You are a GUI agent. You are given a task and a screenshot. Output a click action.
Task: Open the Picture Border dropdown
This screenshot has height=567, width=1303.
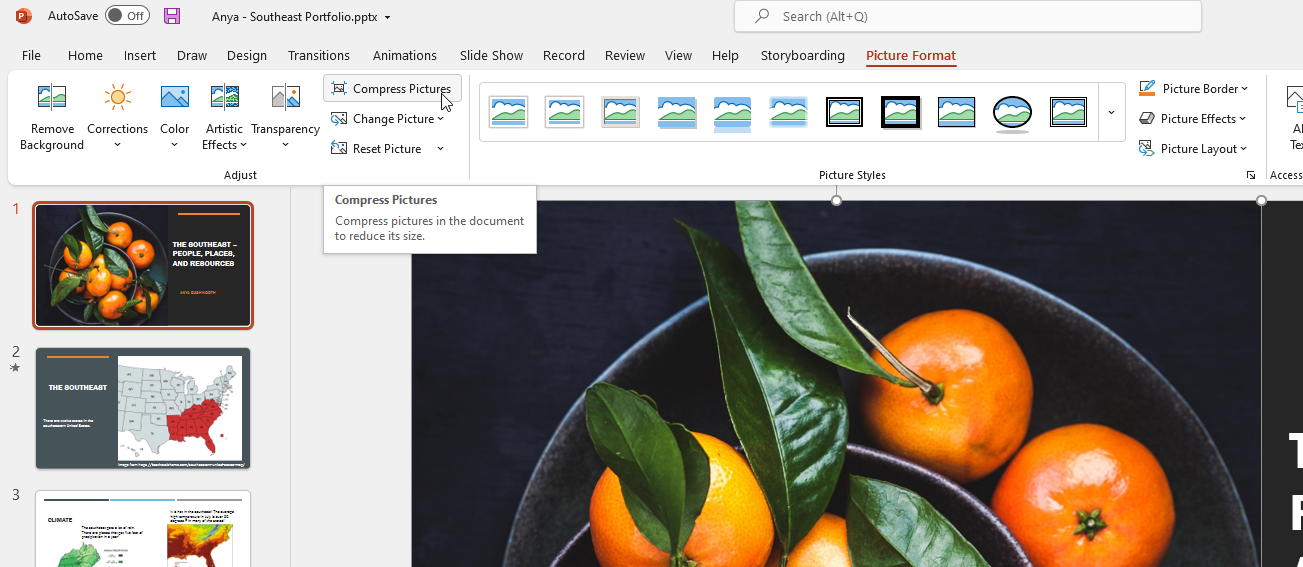(x=1193, y=89)
